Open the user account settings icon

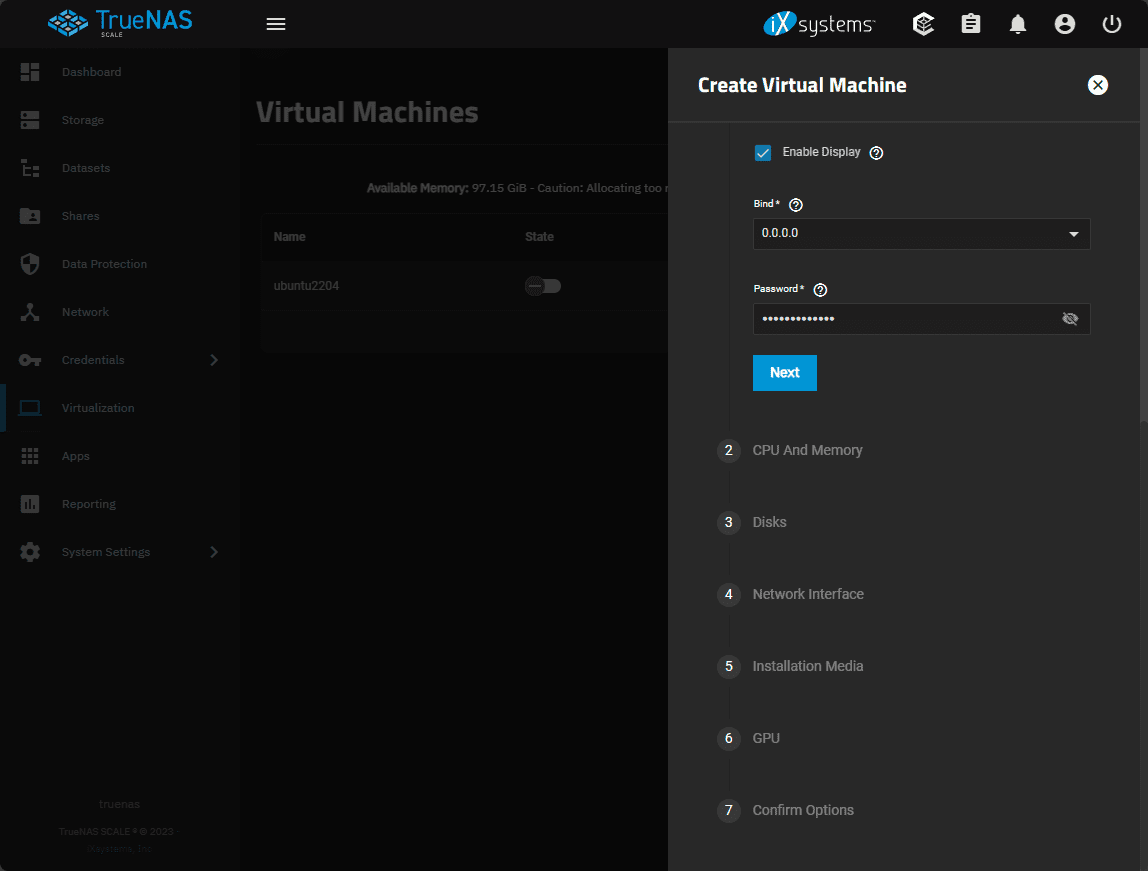1065,24
